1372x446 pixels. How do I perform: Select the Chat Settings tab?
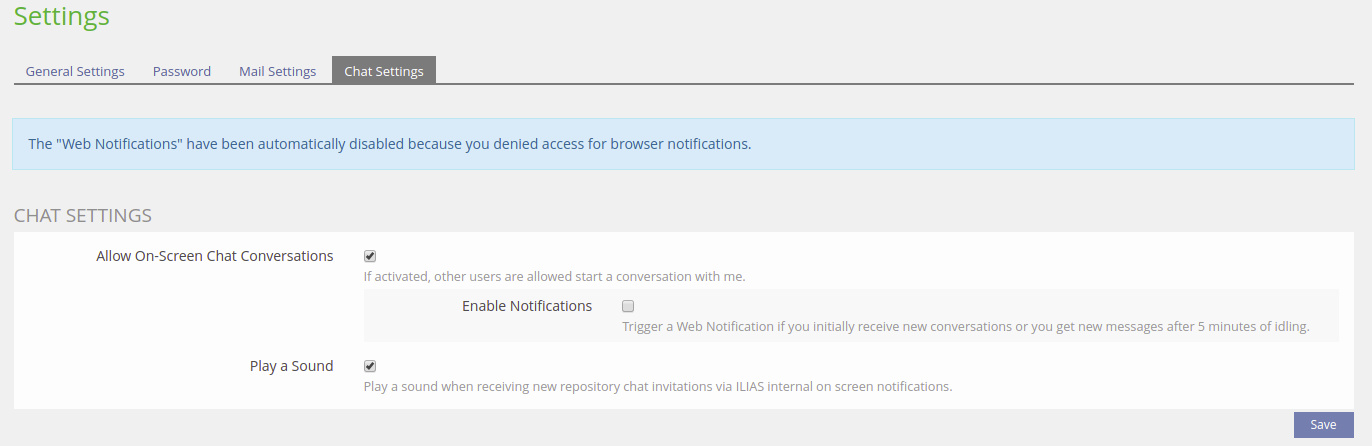click(384, 71)
